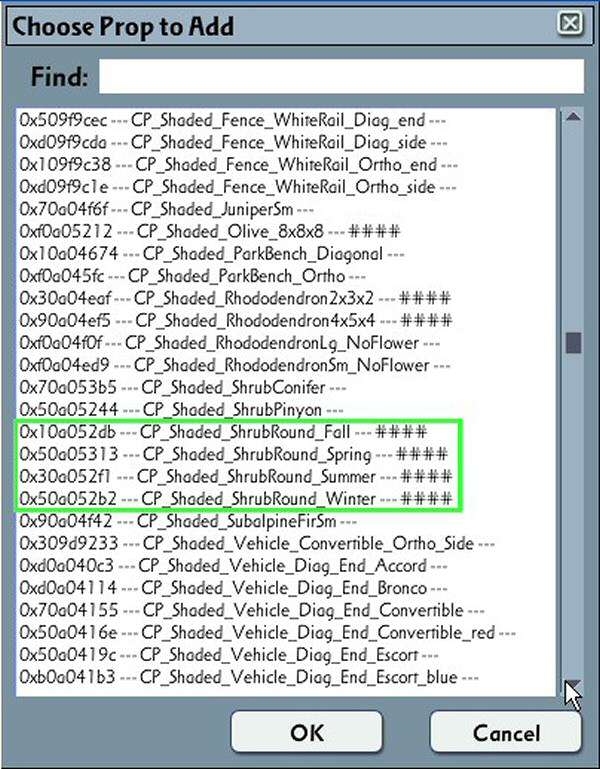Click the scroll down arrow of the list
Screen dimensions: 600x769
[x=573, y=686]
